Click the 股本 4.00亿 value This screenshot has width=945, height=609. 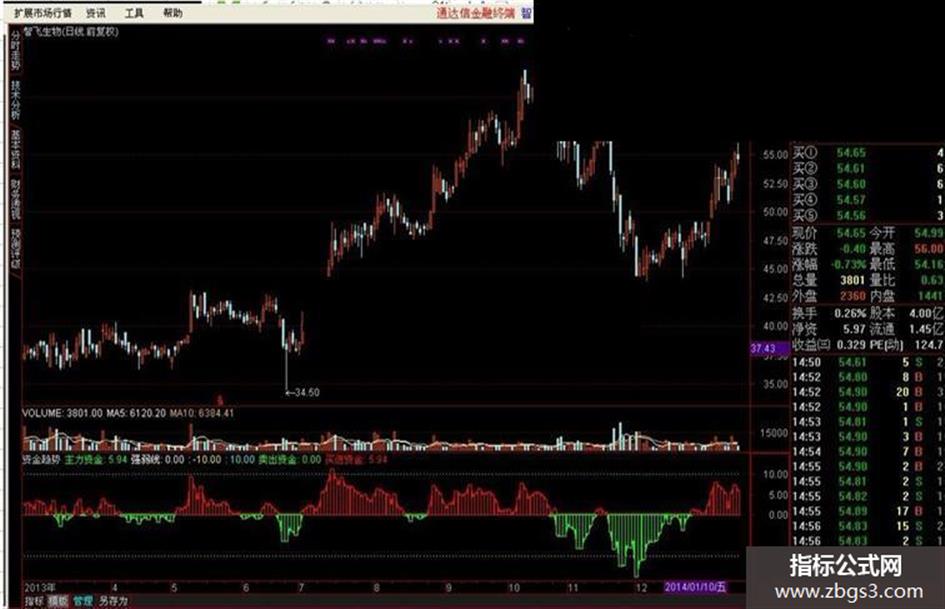[927, 314]
